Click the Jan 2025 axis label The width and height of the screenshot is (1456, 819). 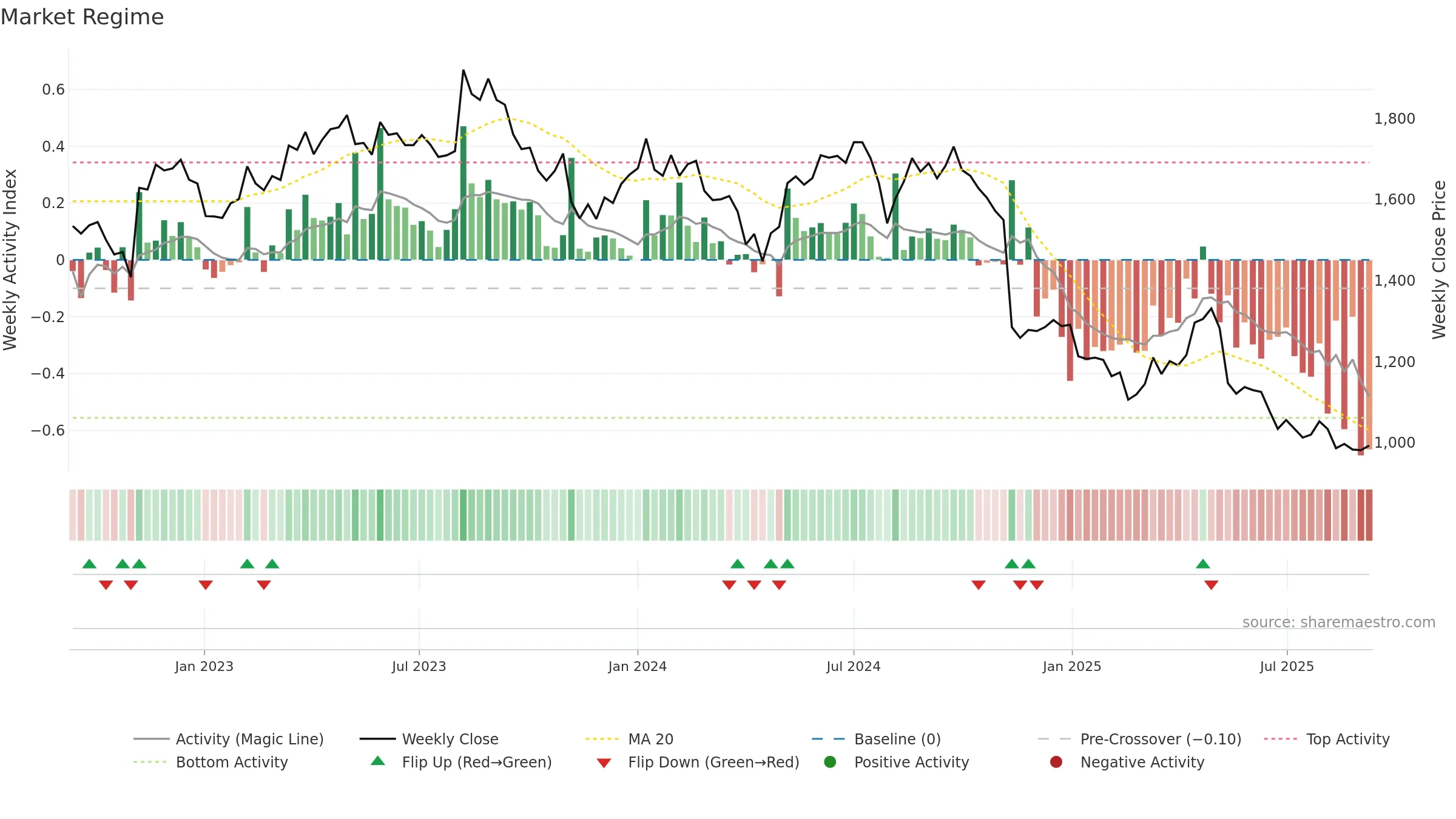pos(1072,666)
